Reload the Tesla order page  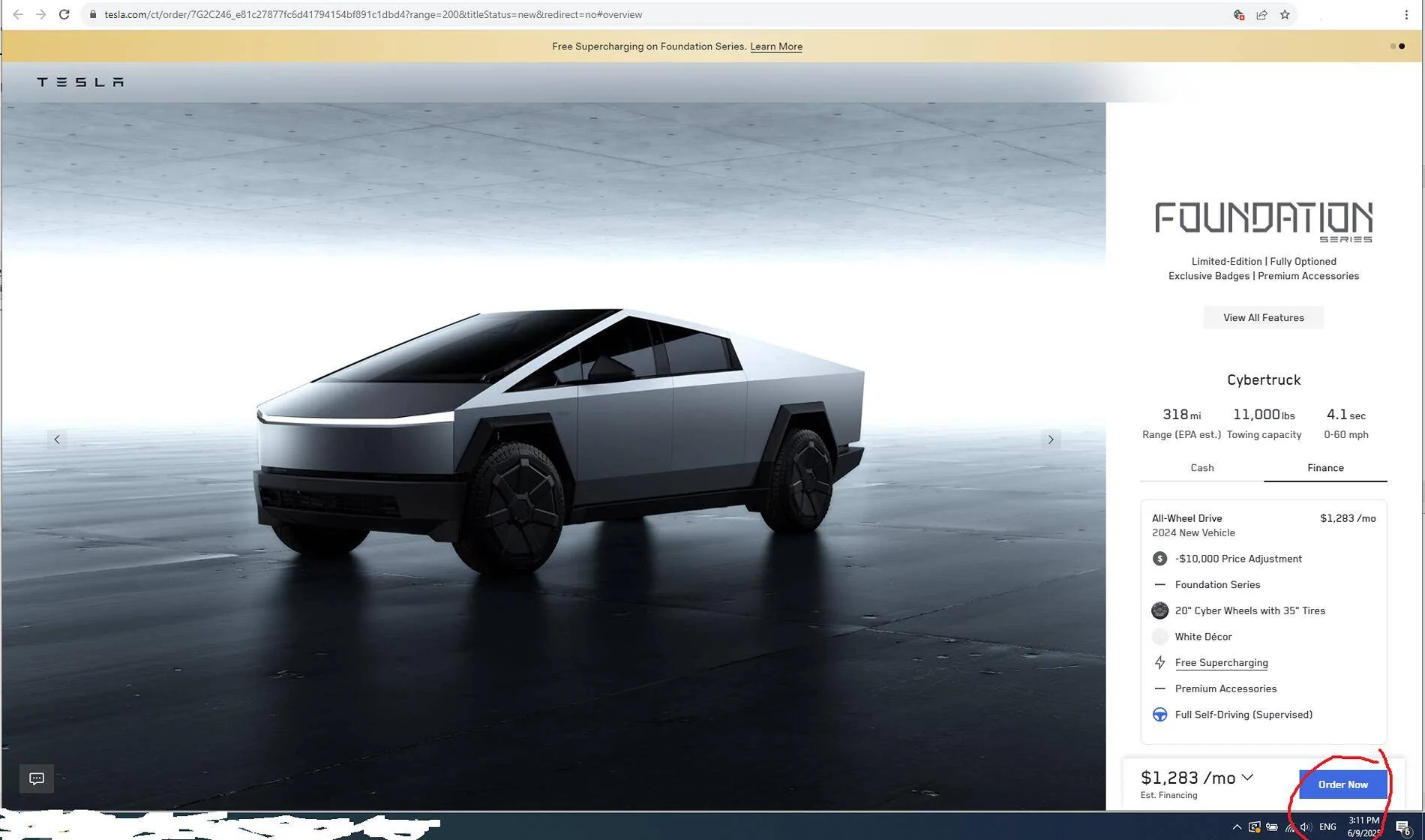tap(64, 14)
